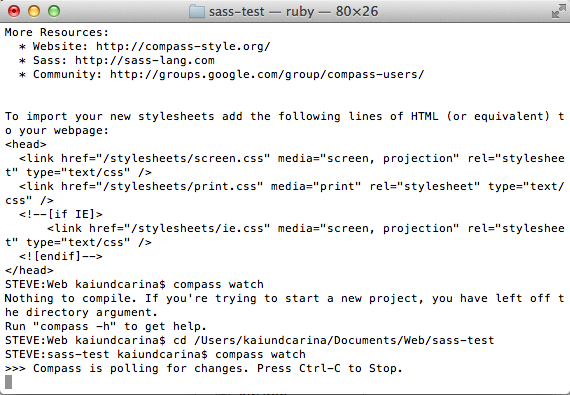Click the sass-lang.com URL

point(145,60)
